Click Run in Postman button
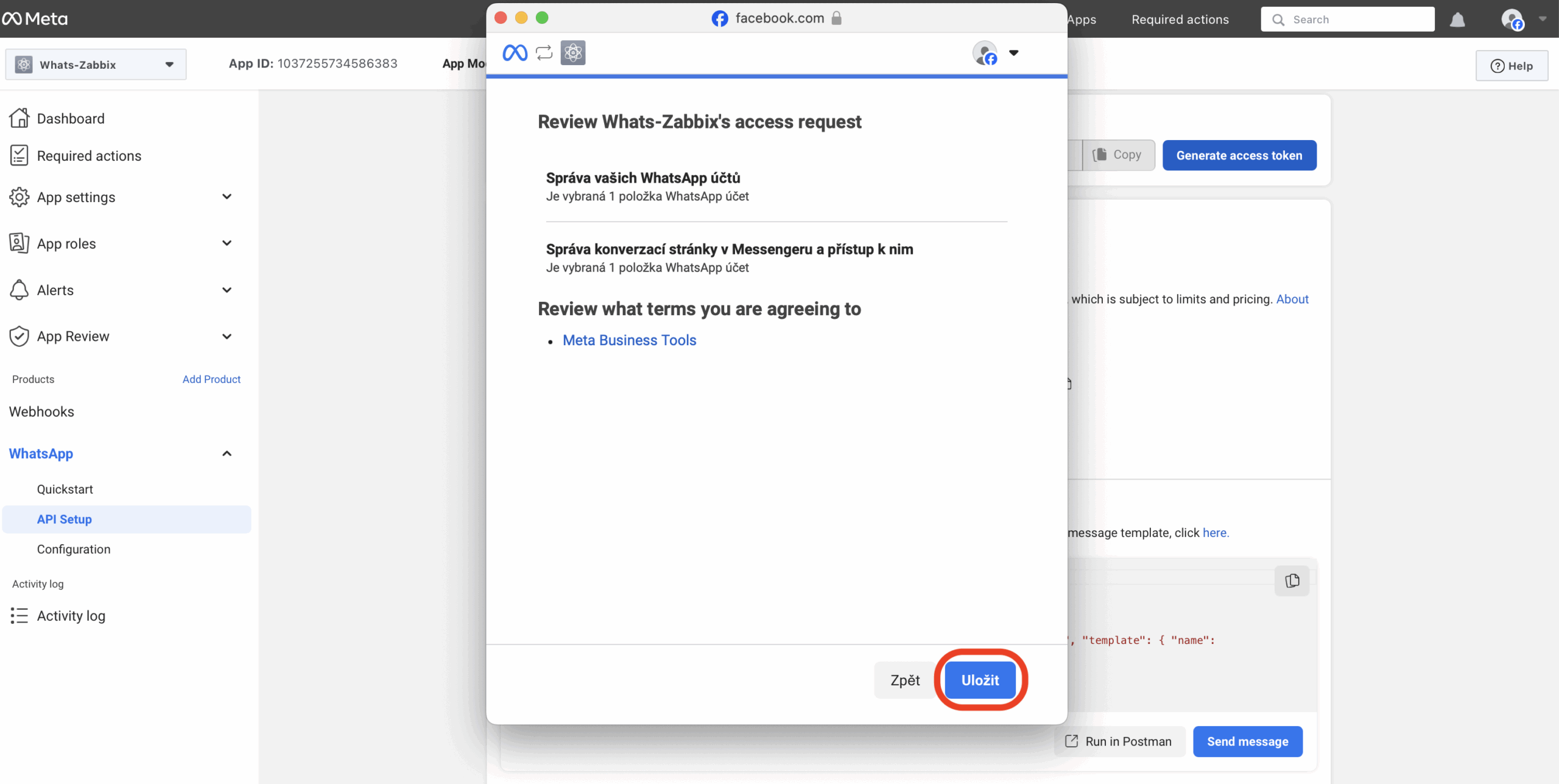This screenshot has width=1559, height=784. pyautogui.click(x=1118, y=741)
